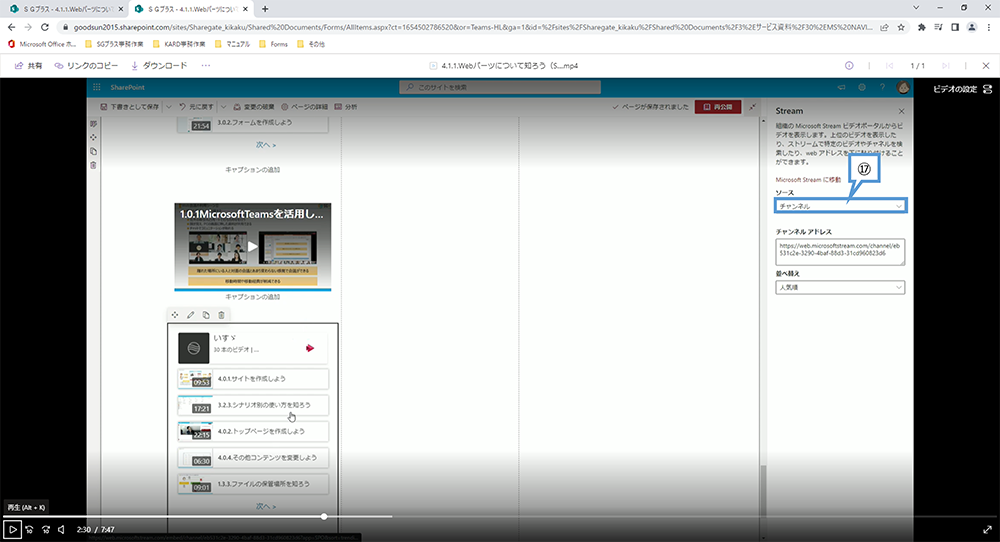
Task: Go back with the browser back arrow
Action: pos(11,27)
